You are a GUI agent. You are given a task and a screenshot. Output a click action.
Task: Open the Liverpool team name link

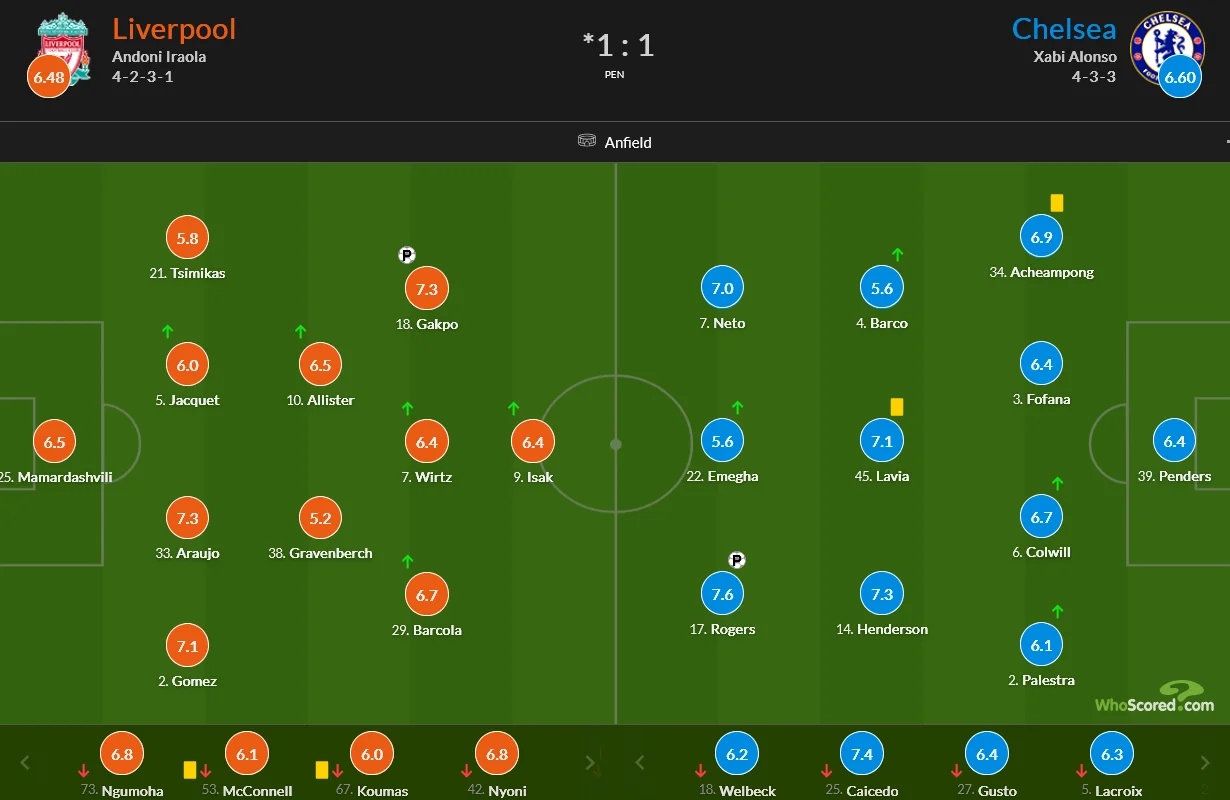174,28
